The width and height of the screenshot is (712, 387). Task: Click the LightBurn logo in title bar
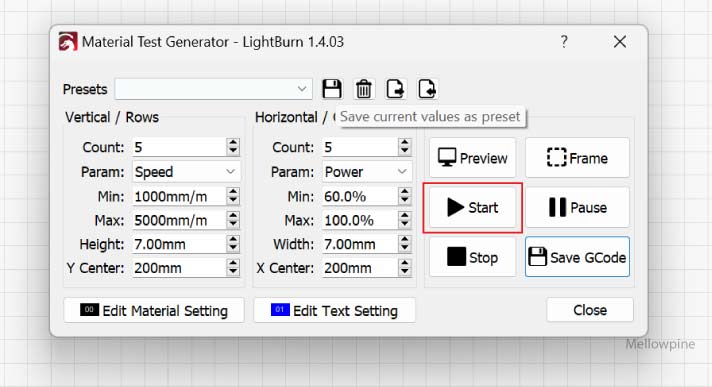pos(68,42)
